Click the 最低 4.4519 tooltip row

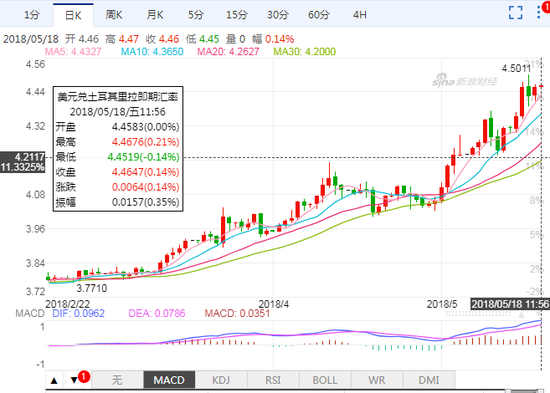pos(118,157)
